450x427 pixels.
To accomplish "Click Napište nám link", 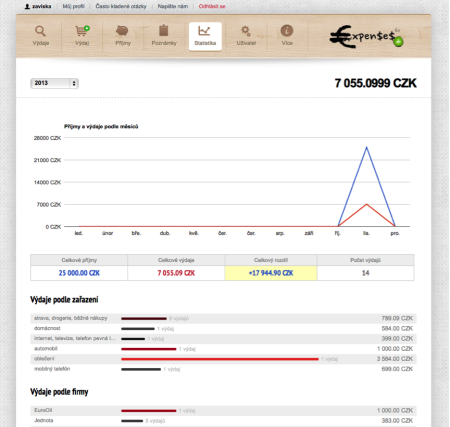I will pos(173,6).
